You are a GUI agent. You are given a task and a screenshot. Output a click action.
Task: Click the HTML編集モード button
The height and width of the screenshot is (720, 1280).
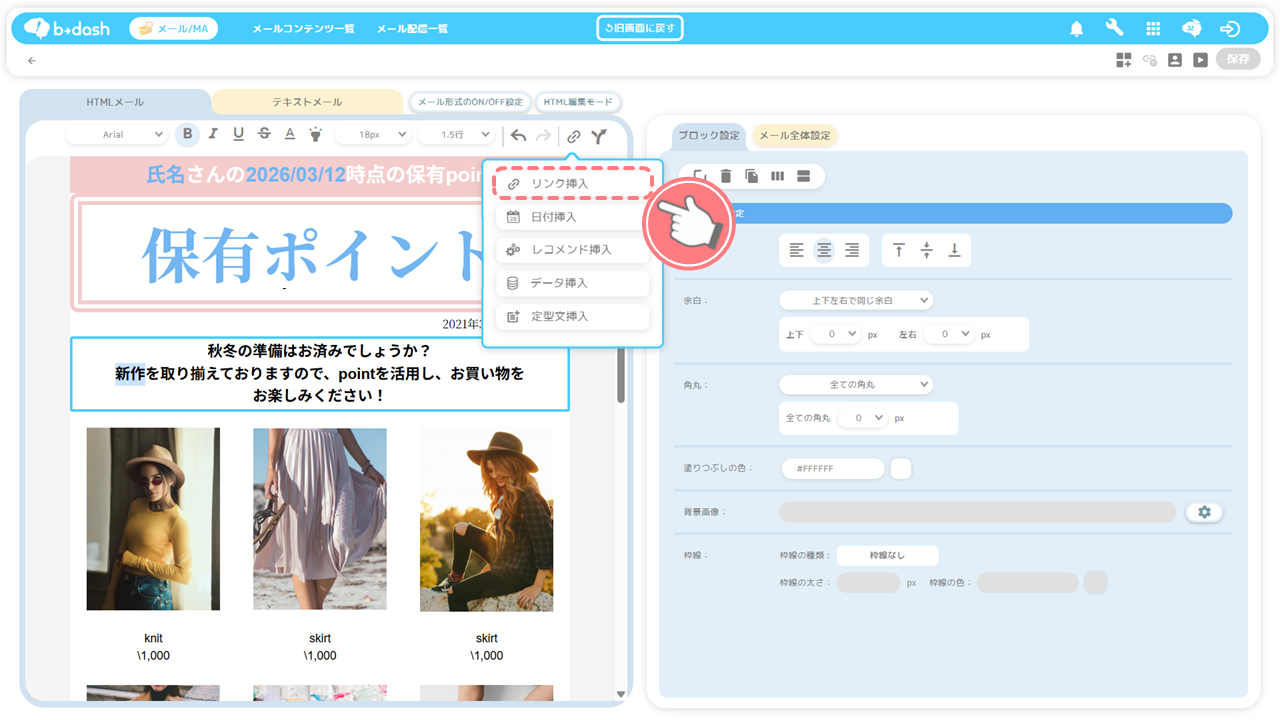click(x=578, y=102)
